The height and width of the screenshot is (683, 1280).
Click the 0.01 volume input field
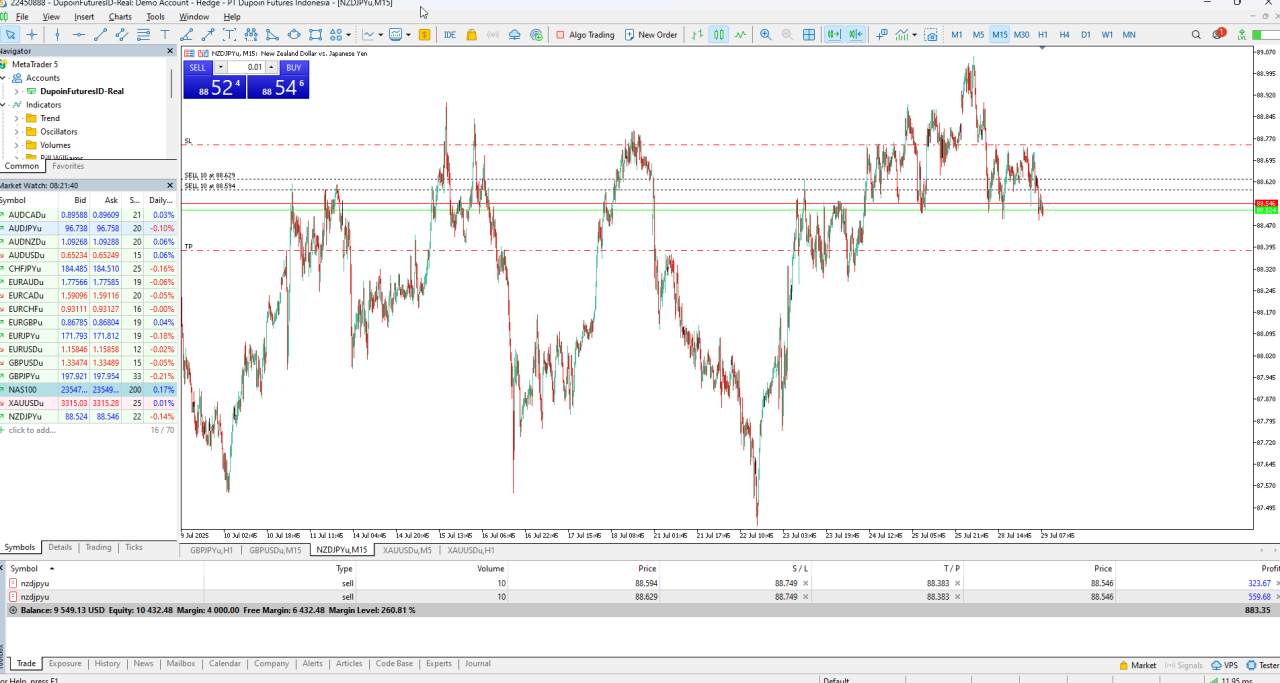tap(246, 68)
